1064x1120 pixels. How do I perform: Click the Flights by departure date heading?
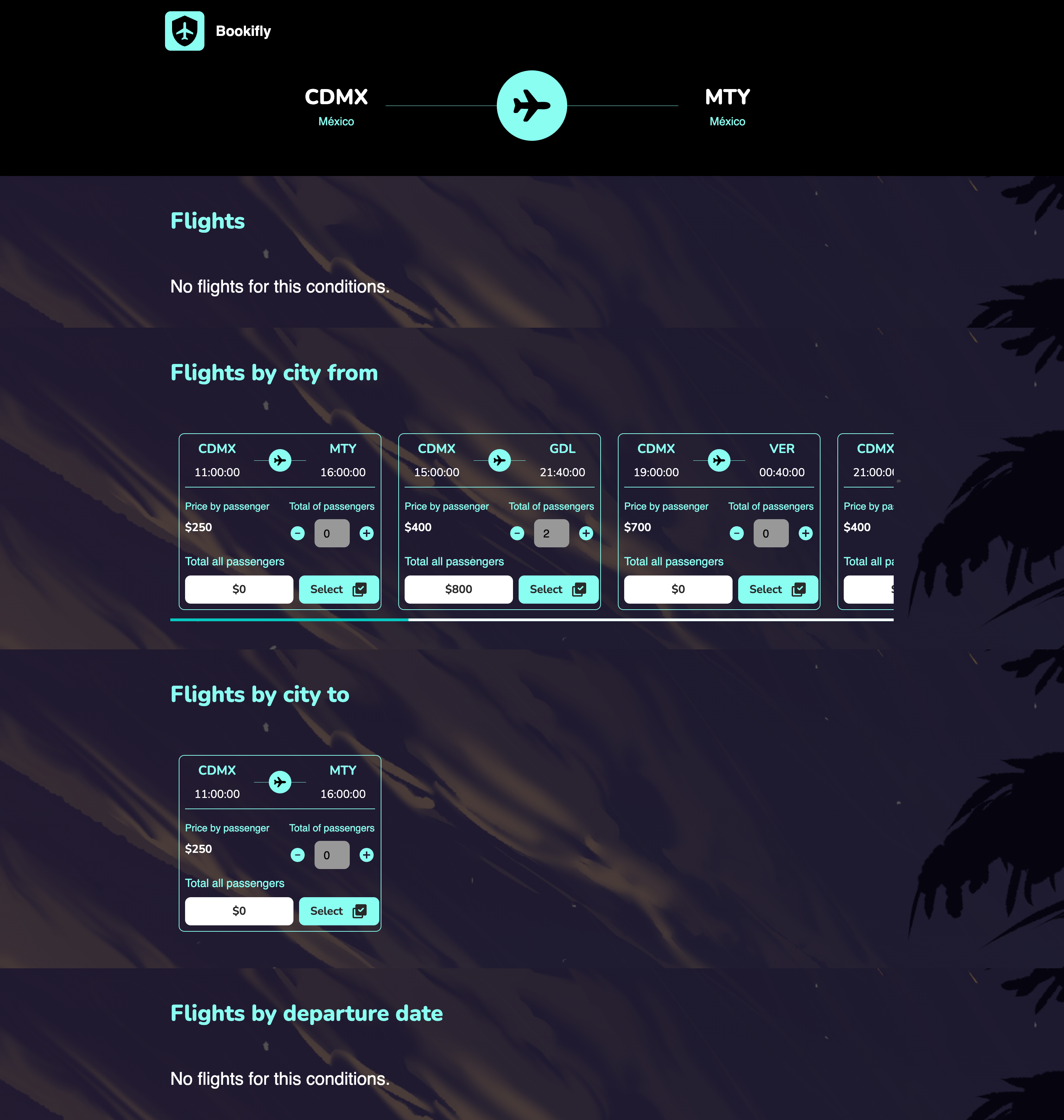point(305,1013)
